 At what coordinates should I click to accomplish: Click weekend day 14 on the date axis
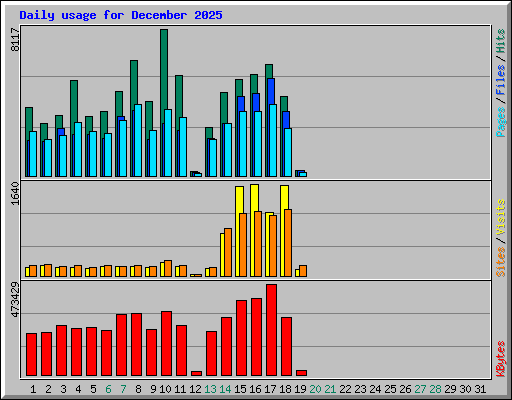coord(225,389)
